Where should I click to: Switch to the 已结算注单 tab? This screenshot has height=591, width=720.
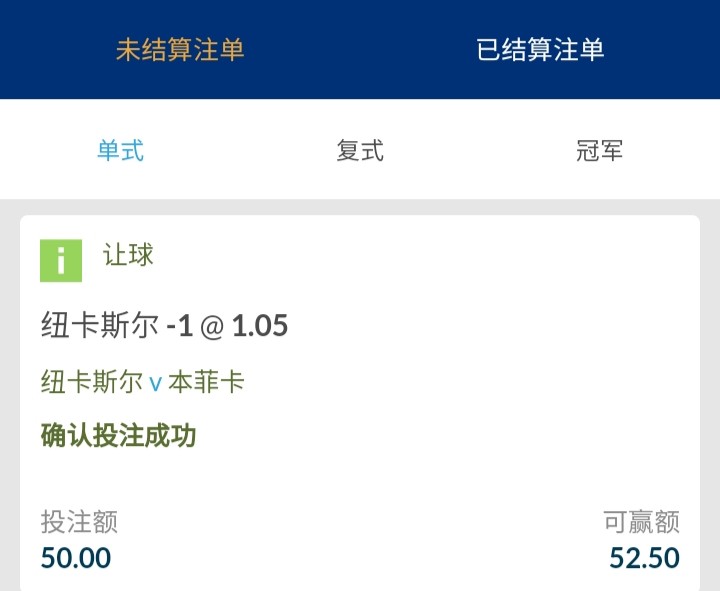[540, 50]
